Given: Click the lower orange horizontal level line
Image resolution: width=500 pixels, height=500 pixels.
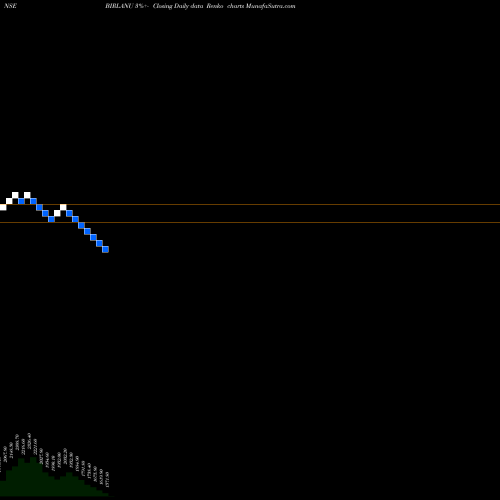Looking at the screenshot, I should [250, 222].
